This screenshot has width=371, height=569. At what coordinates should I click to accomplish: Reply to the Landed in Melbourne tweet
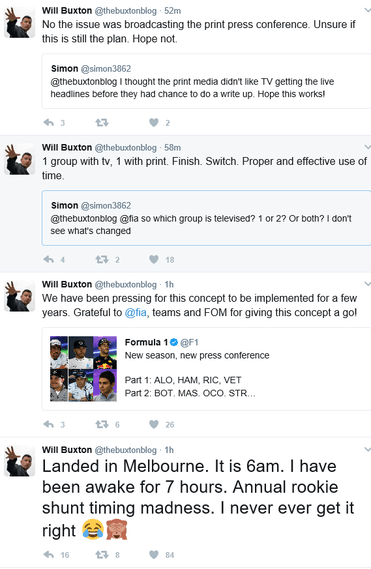(49, 554)
